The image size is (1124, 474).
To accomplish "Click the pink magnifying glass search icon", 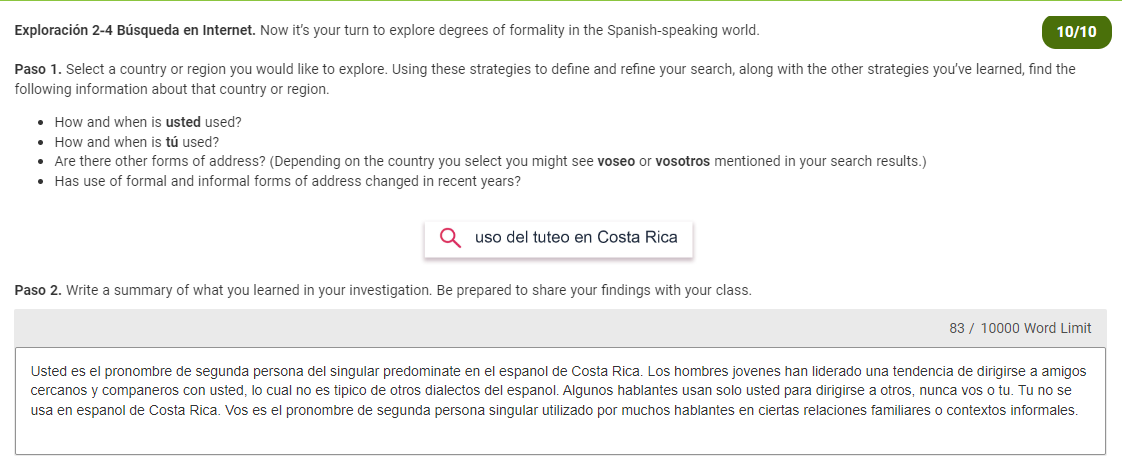I will coord(450,237).
